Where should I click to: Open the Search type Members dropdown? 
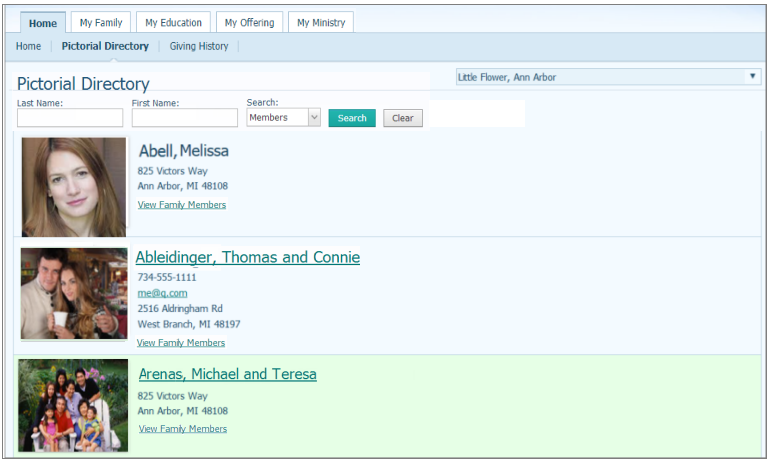pos(284,118)
